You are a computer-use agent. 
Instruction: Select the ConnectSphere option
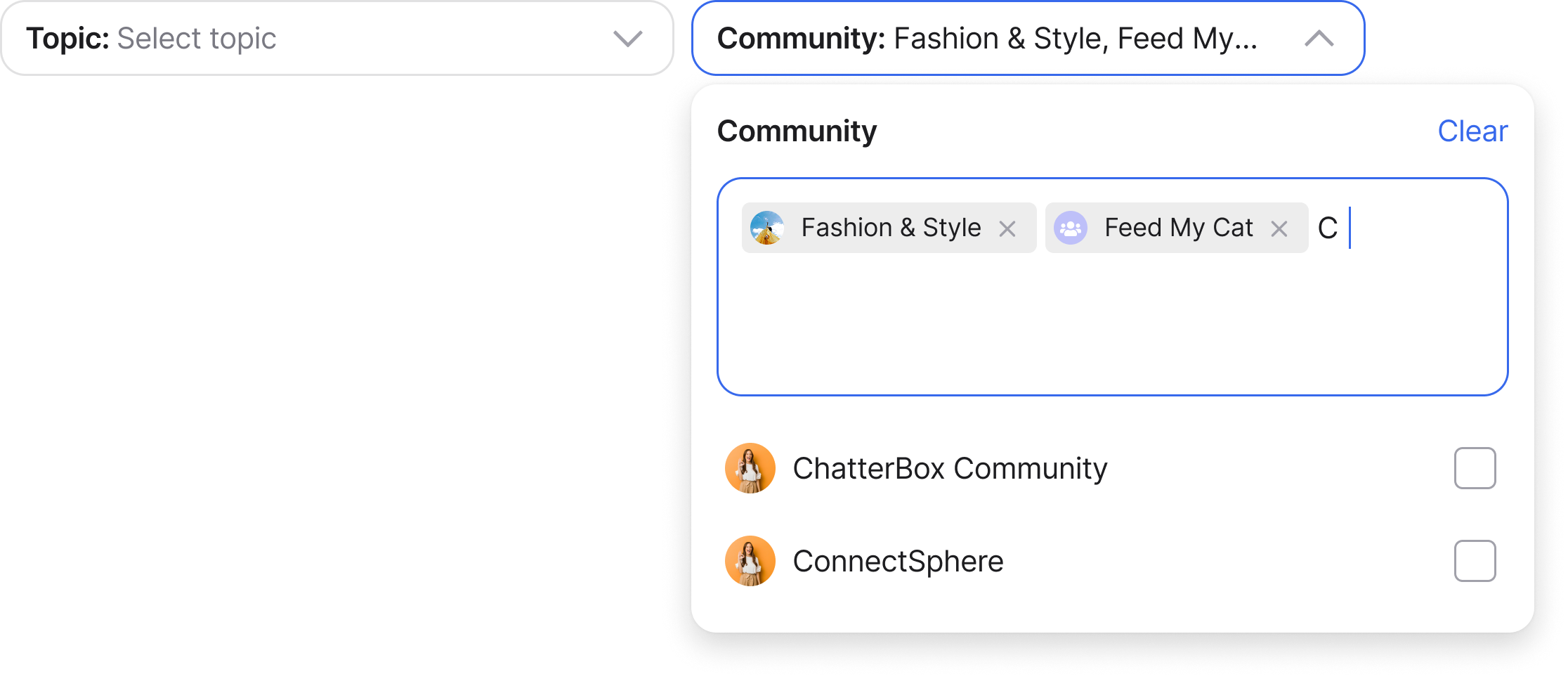point(1111,561)
